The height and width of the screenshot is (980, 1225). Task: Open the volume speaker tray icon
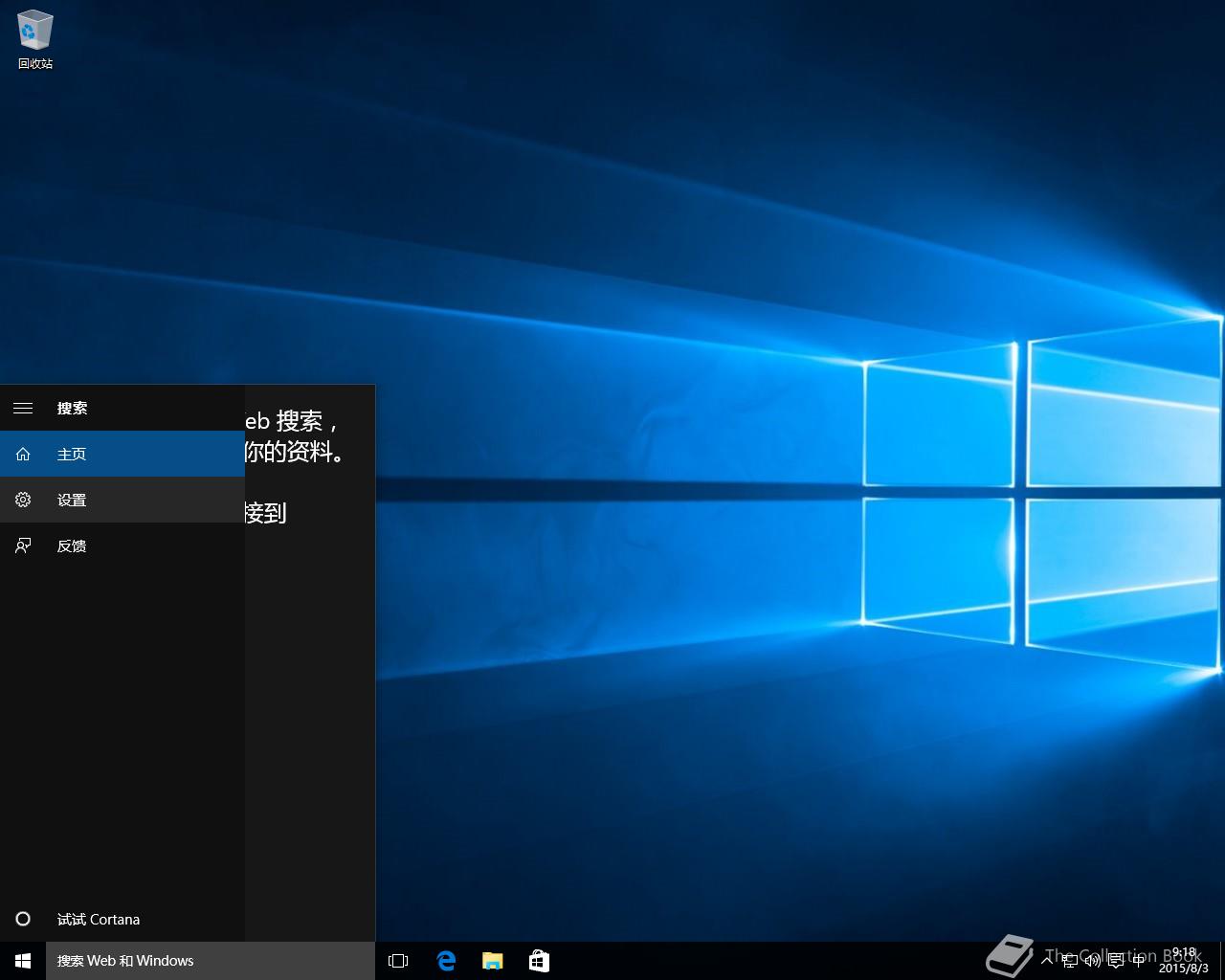tap(1093, 961)
